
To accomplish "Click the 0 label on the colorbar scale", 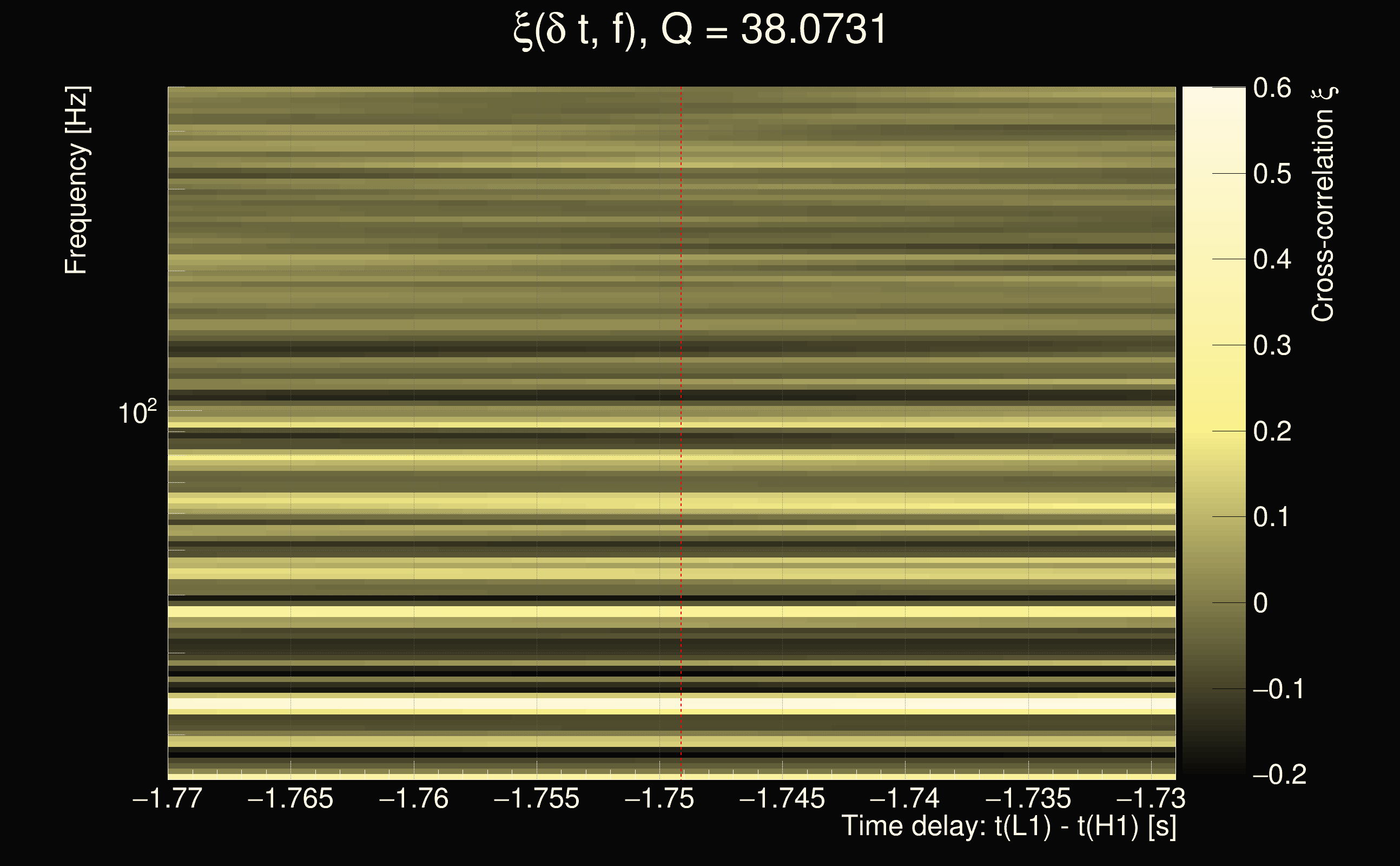I will coord(1260,603).
